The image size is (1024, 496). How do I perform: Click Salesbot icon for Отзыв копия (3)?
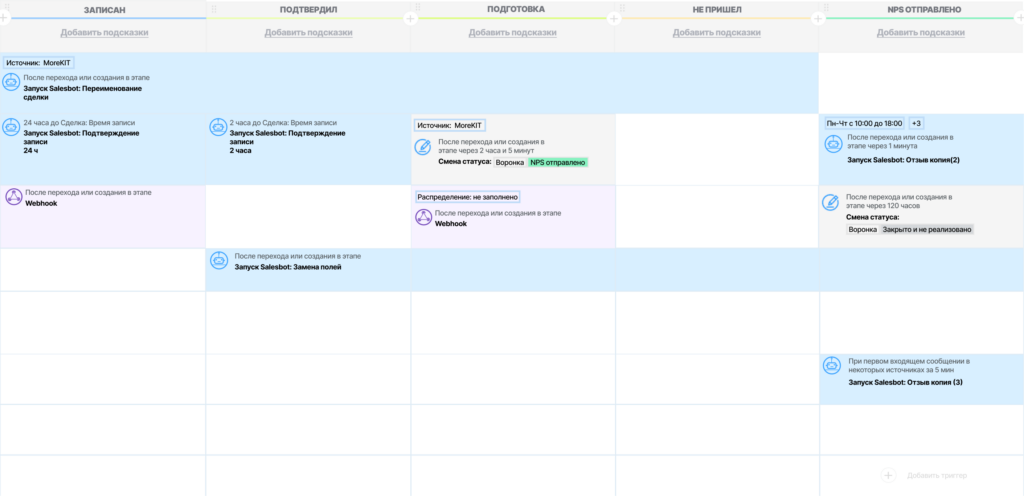(x=832, y=366)
